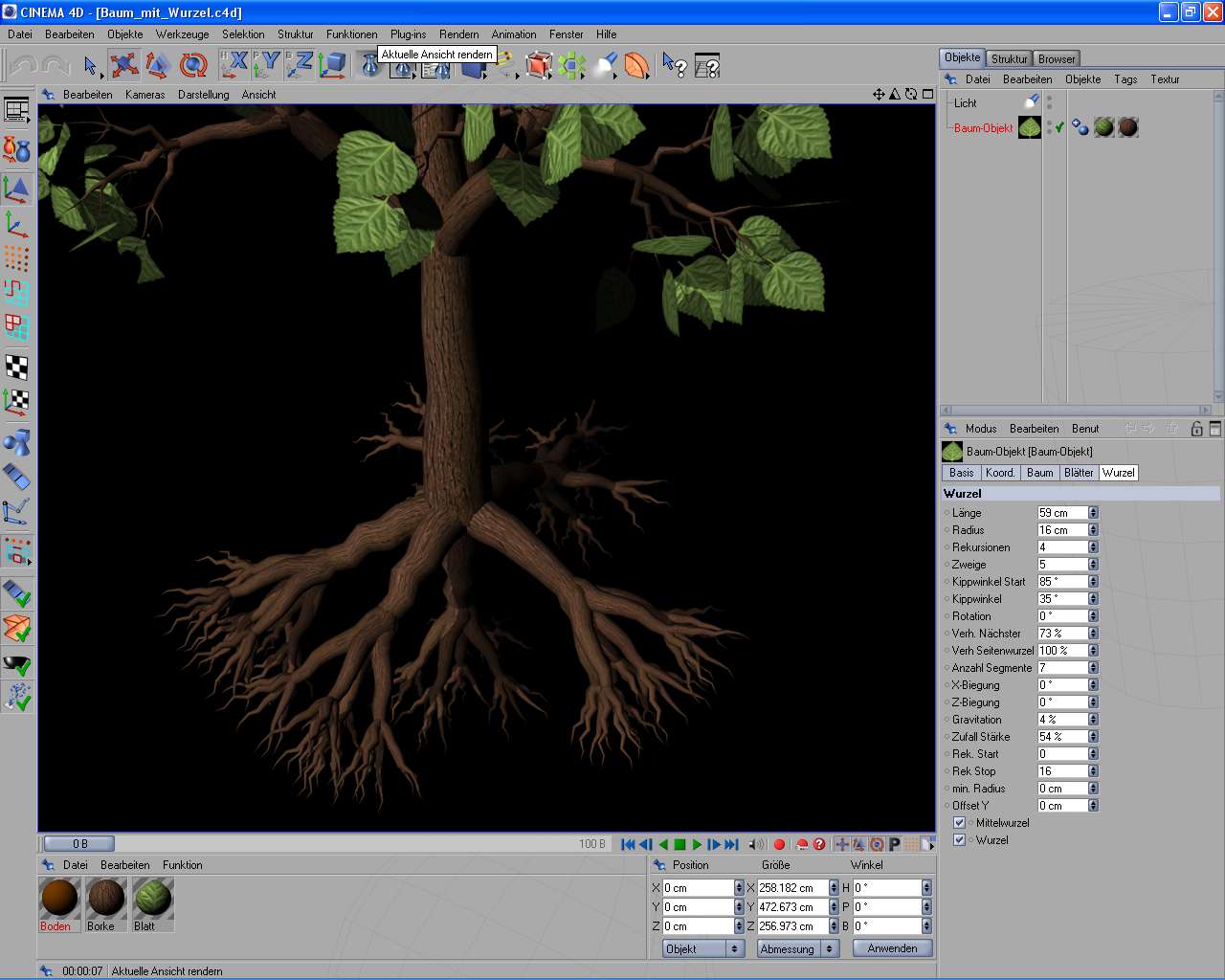1225x980 pixels.
Task: Adjust Radius value stepper
Action: (1093, 530)
